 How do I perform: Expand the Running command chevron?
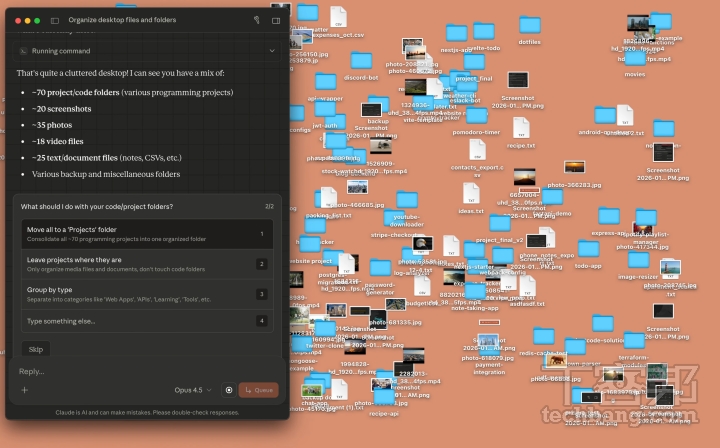272,51
